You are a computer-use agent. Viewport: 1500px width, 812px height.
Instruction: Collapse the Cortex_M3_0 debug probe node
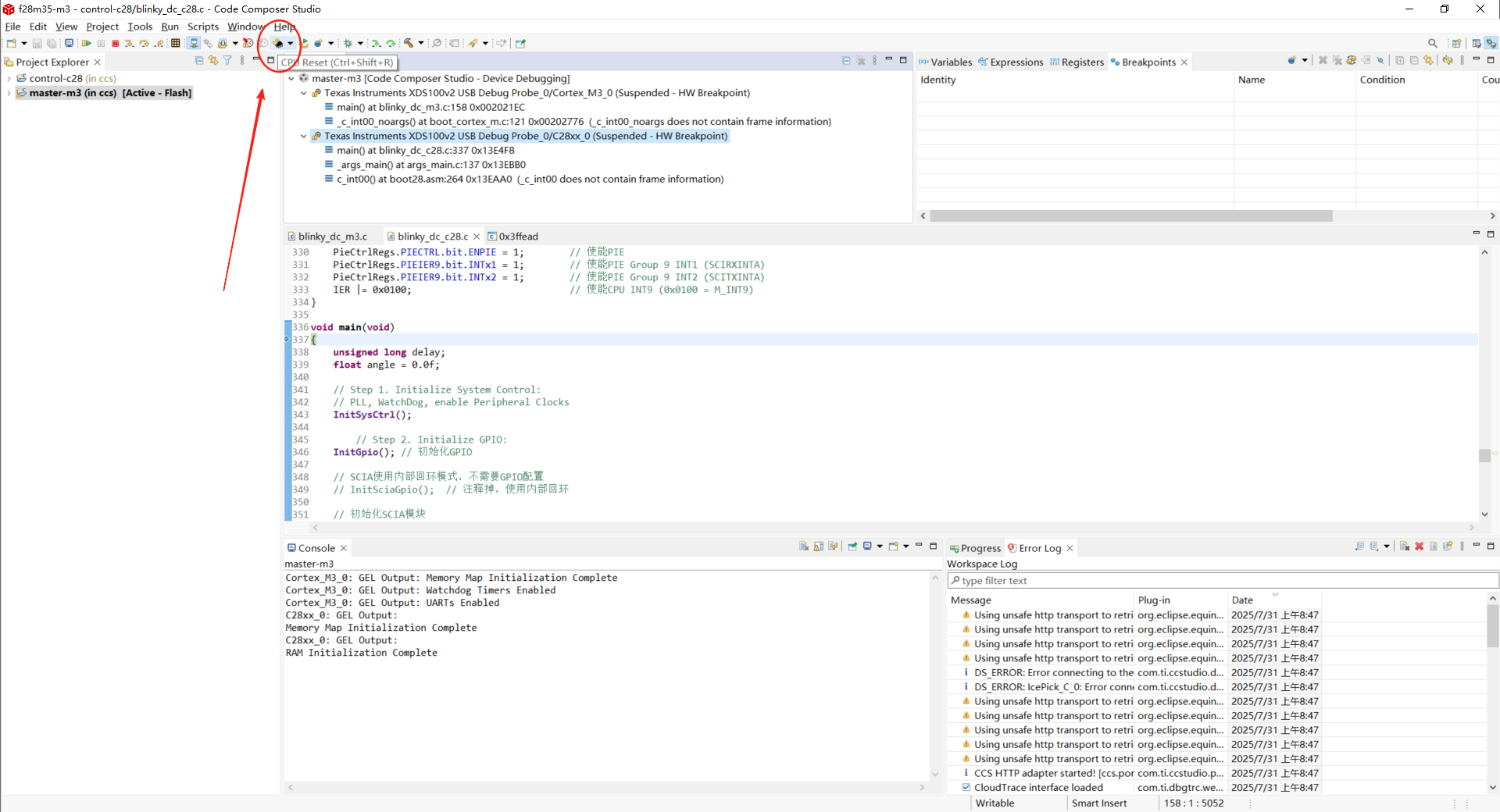(304, 93)
